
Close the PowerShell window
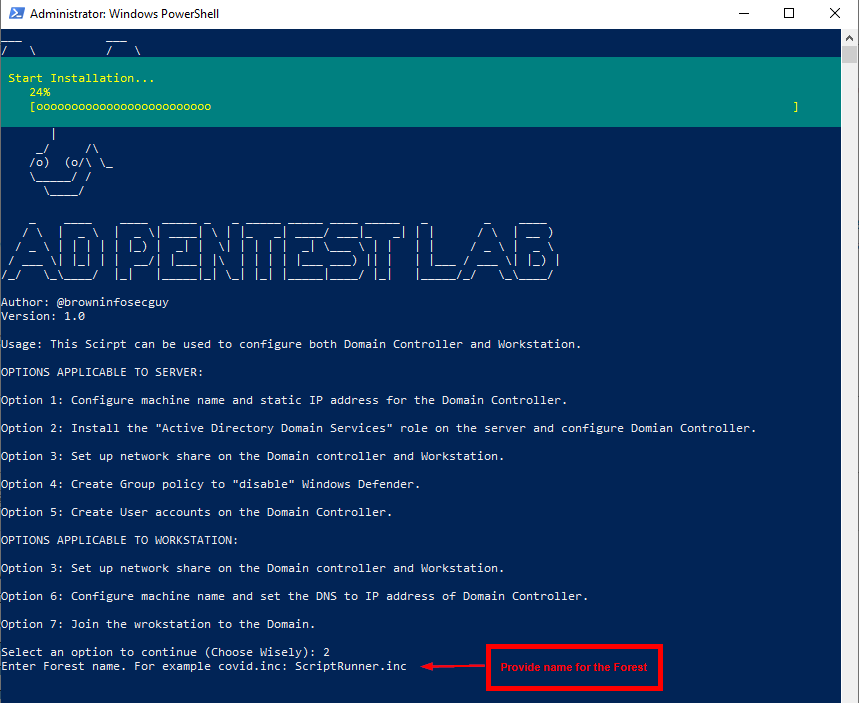pyautogui.click(x=834, y=13)
